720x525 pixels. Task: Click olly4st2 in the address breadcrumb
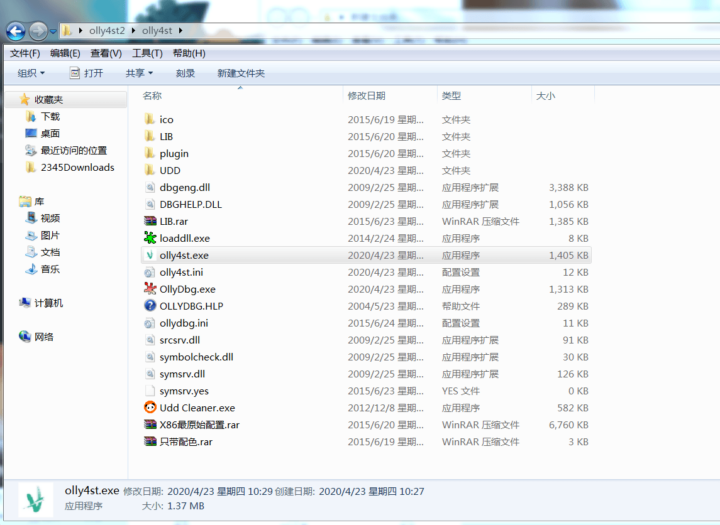(x=107, y=31)
